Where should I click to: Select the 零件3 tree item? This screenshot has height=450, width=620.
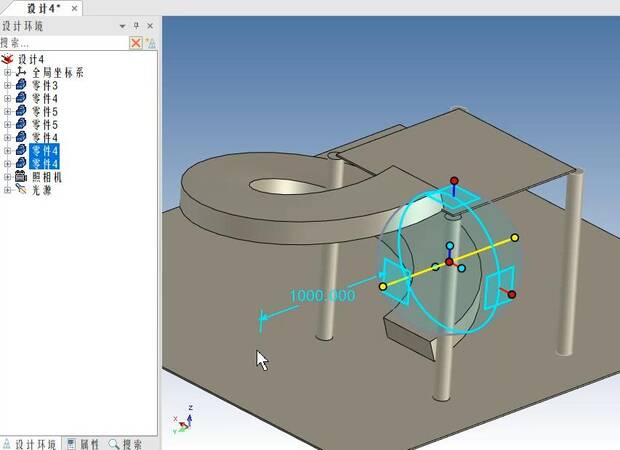(x=45, y=86)
